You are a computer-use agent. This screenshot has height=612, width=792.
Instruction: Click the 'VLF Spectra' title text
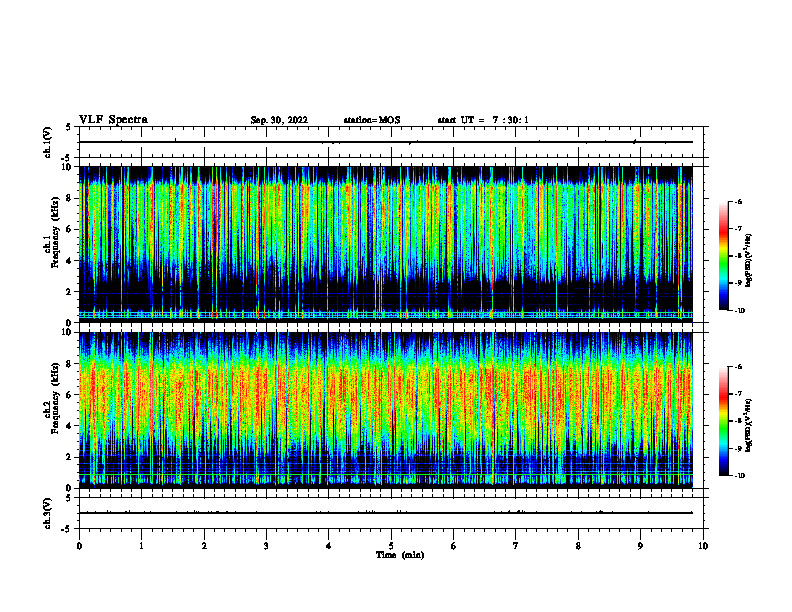coord(113,120)
